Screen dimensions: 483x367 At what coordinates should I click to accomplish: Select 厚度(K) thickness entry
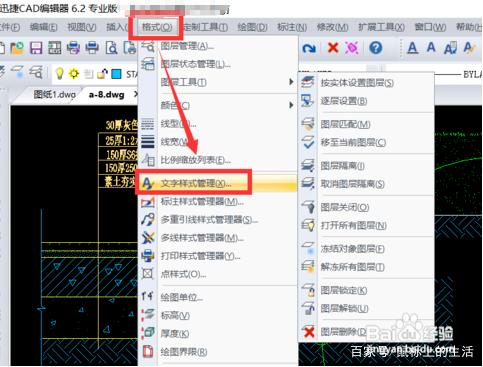[x=175, y=333]
